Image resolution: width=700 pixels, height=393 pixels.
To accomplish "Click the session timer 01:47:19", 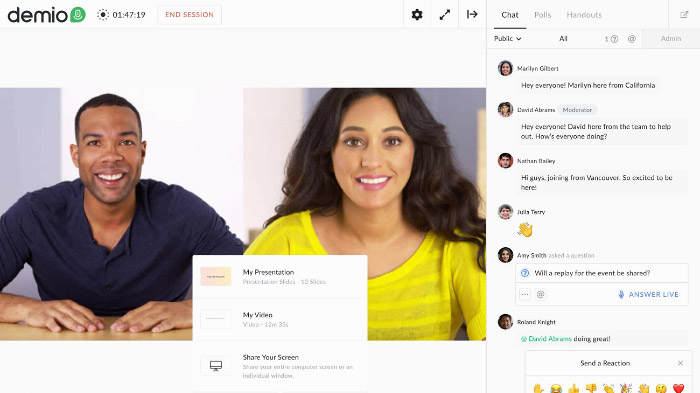I will tap(129, 15).
